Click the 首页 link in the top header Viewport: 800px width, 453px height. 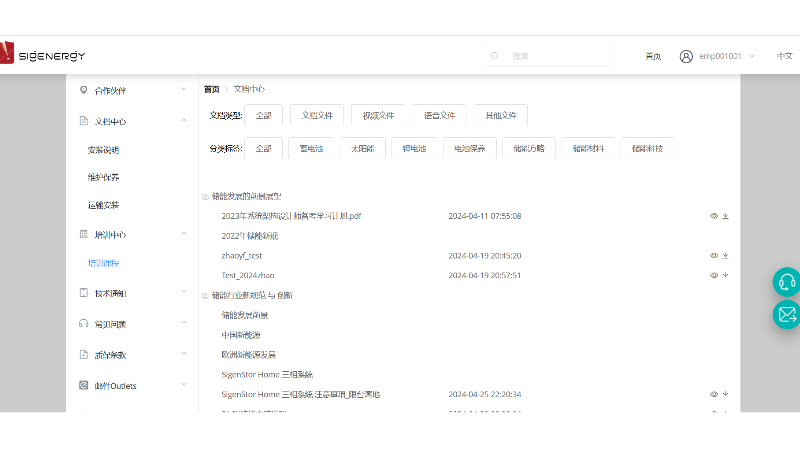(653, 56)
